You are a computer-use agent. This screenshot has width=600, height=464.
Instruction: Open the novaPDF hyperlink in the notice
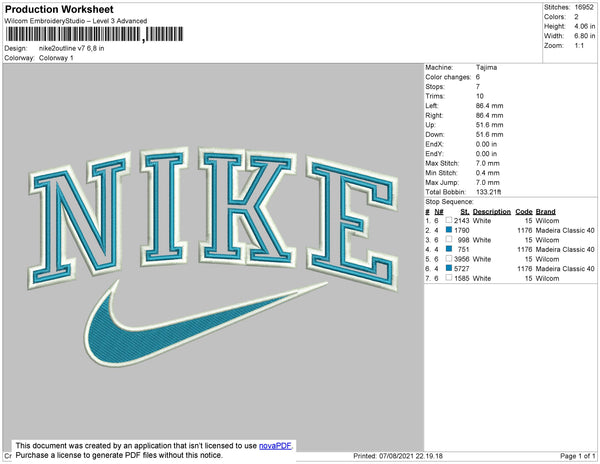point(275,446)
